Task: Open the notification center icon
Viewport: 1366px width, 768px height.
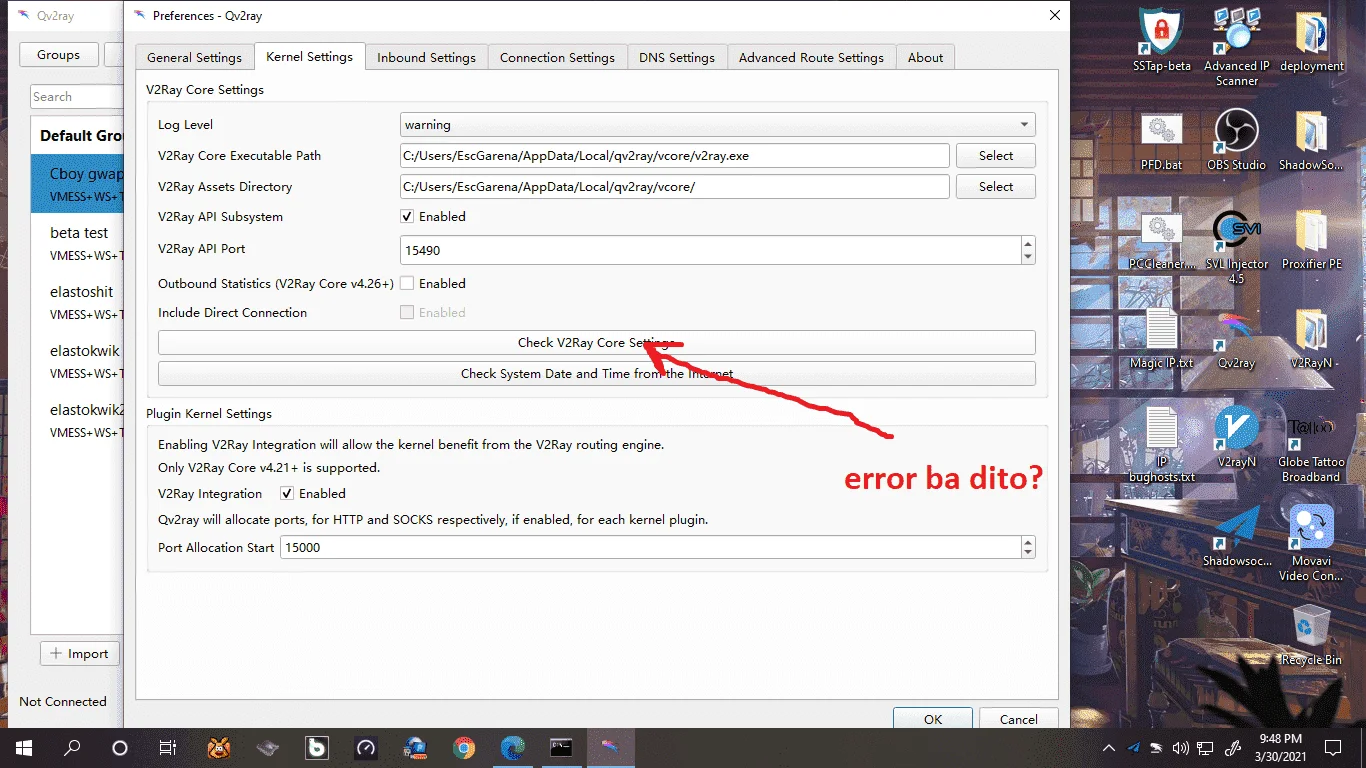Action: pyautogui.click(x=1333, y=747)
